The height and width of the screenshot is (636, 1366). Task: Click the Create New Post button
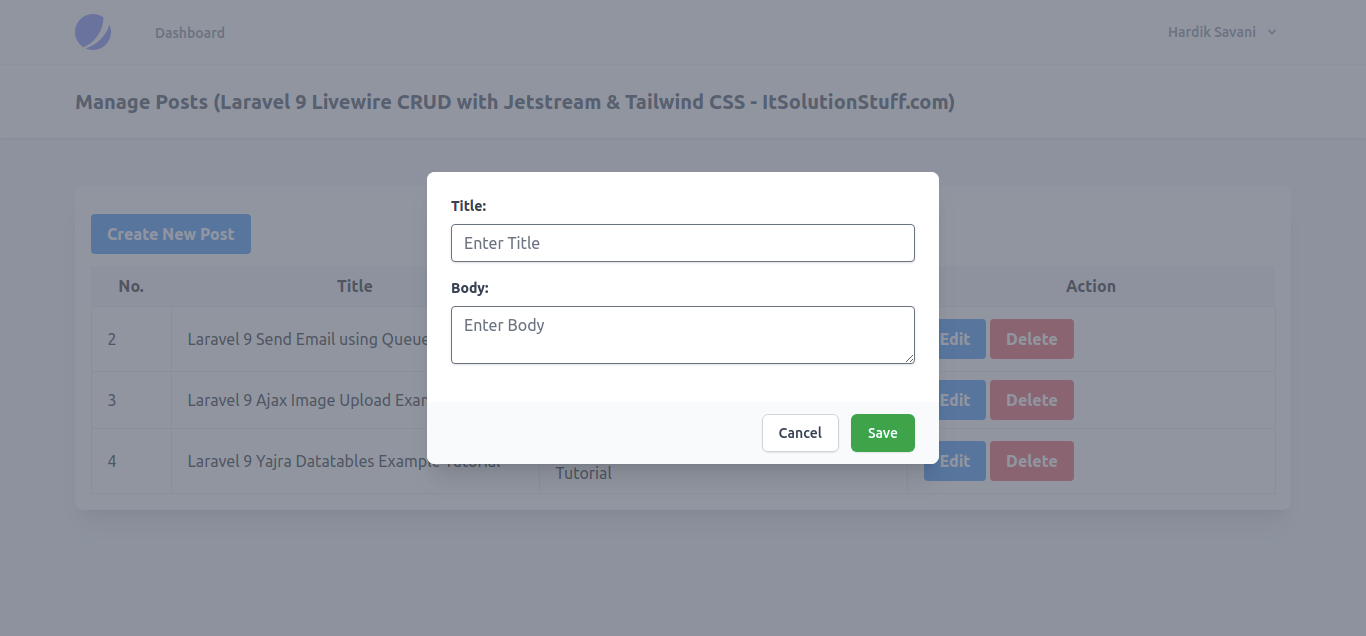coord(171,234)
